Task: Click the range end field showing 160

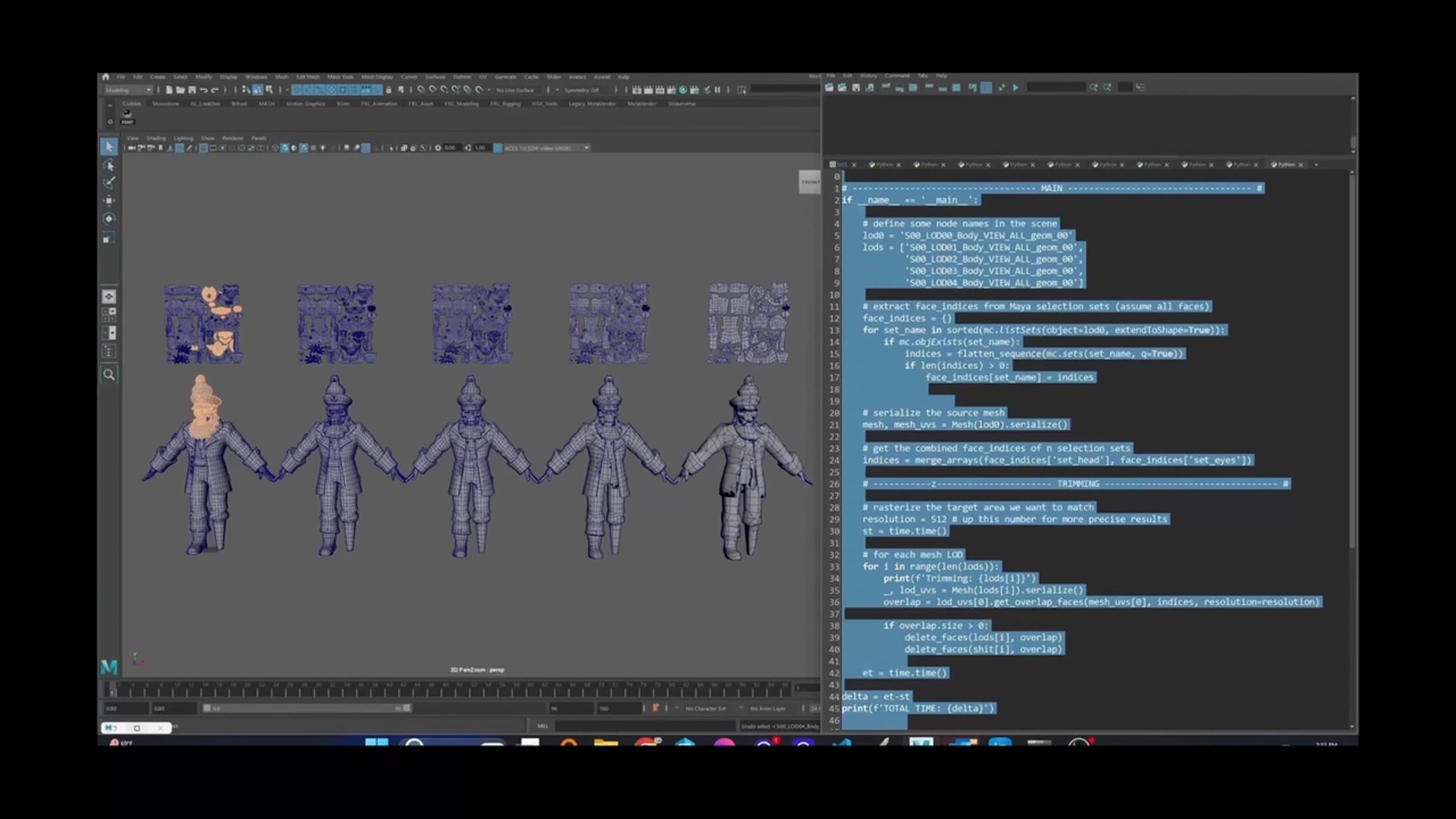Action: pyautogui.click(x=619, y=708)
